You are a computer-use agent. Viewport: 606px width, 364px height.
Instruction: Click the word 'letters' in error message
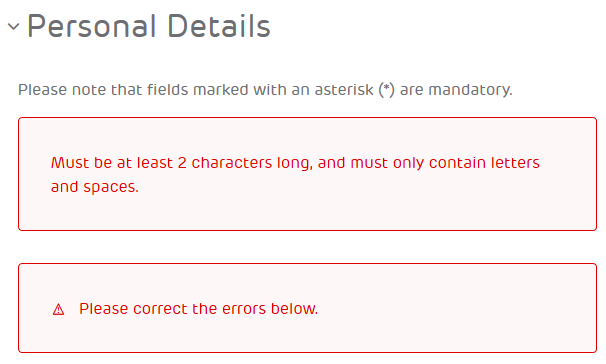click(515, 163)
